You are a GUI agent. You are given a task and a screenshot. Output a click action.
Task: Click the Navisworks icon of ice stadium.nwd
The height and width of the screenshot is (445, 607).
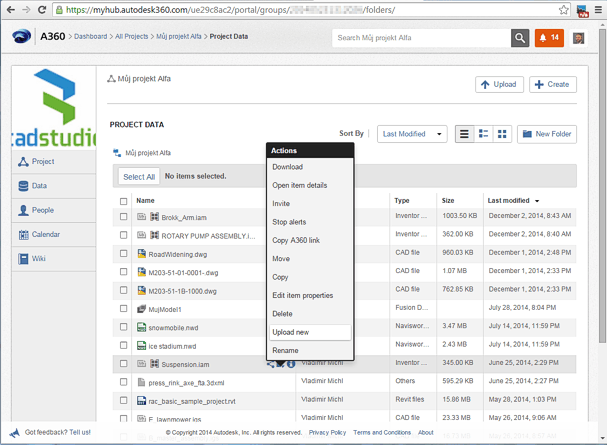point(142,346)
